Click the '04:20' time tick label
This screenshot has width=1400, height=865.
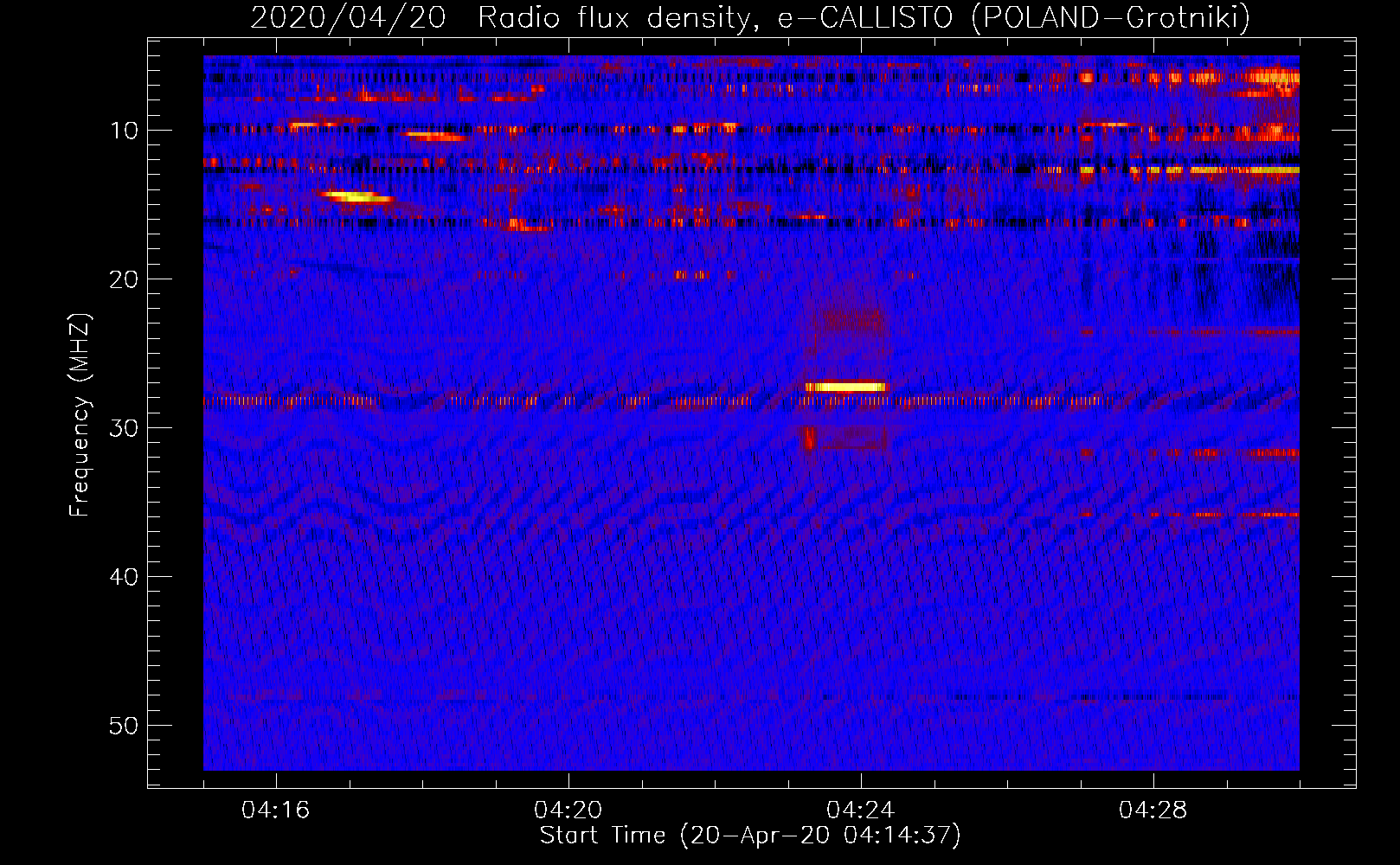tap(568, 810)
